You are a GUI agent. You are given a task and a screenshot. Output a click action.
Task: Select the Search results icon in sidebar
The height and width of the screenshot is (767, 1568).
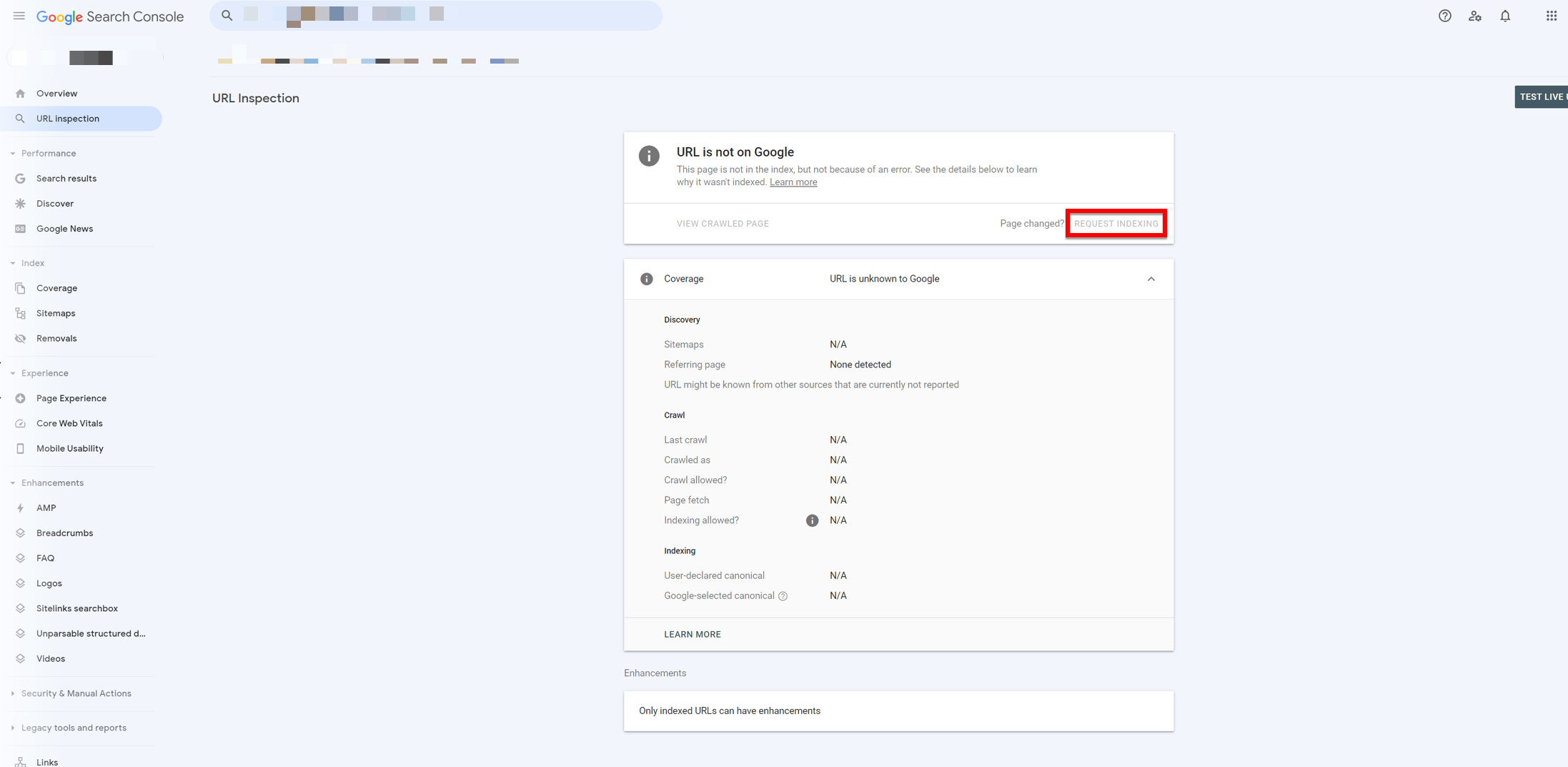[x=20, y=178]
